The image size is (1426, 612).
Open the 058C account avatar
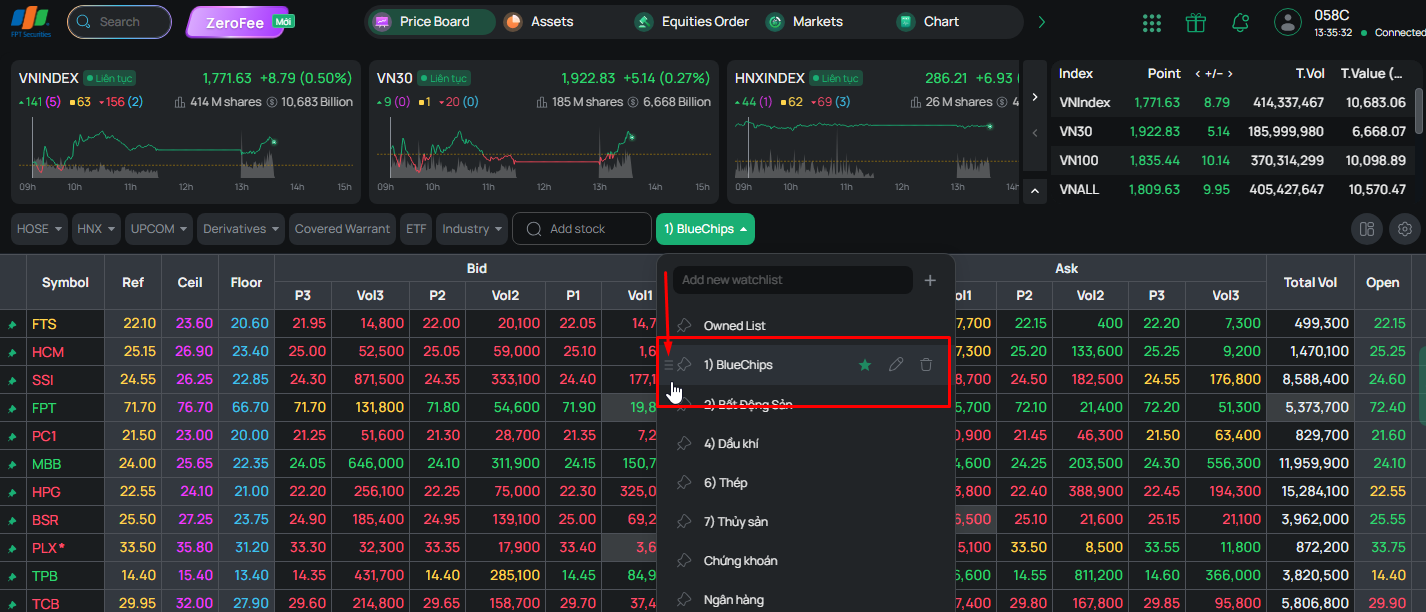click(x=1288, y=22)
